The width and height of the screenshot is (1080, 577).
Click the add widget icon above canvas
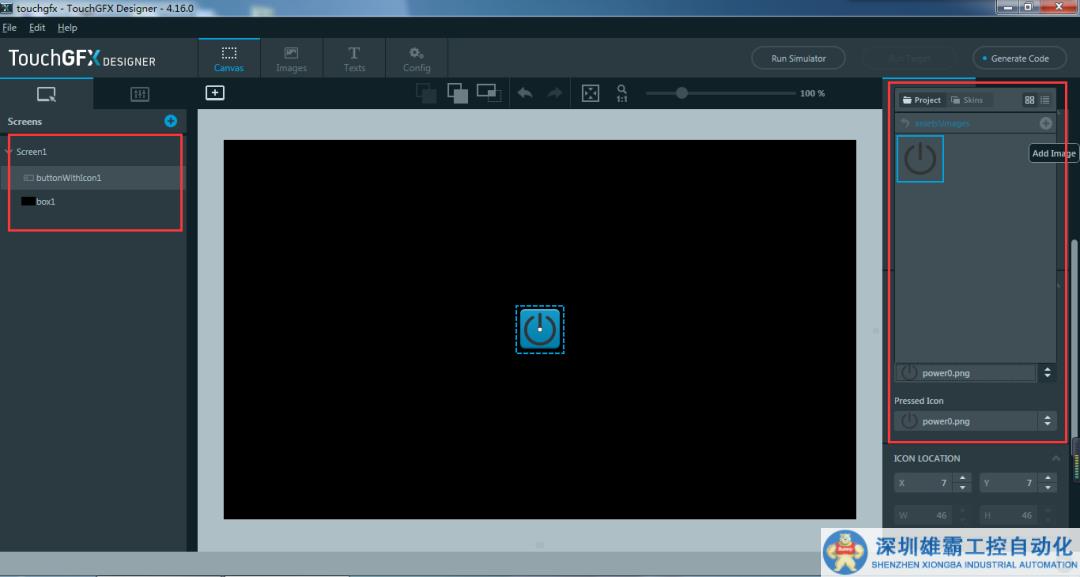click(x=215, y=93)
